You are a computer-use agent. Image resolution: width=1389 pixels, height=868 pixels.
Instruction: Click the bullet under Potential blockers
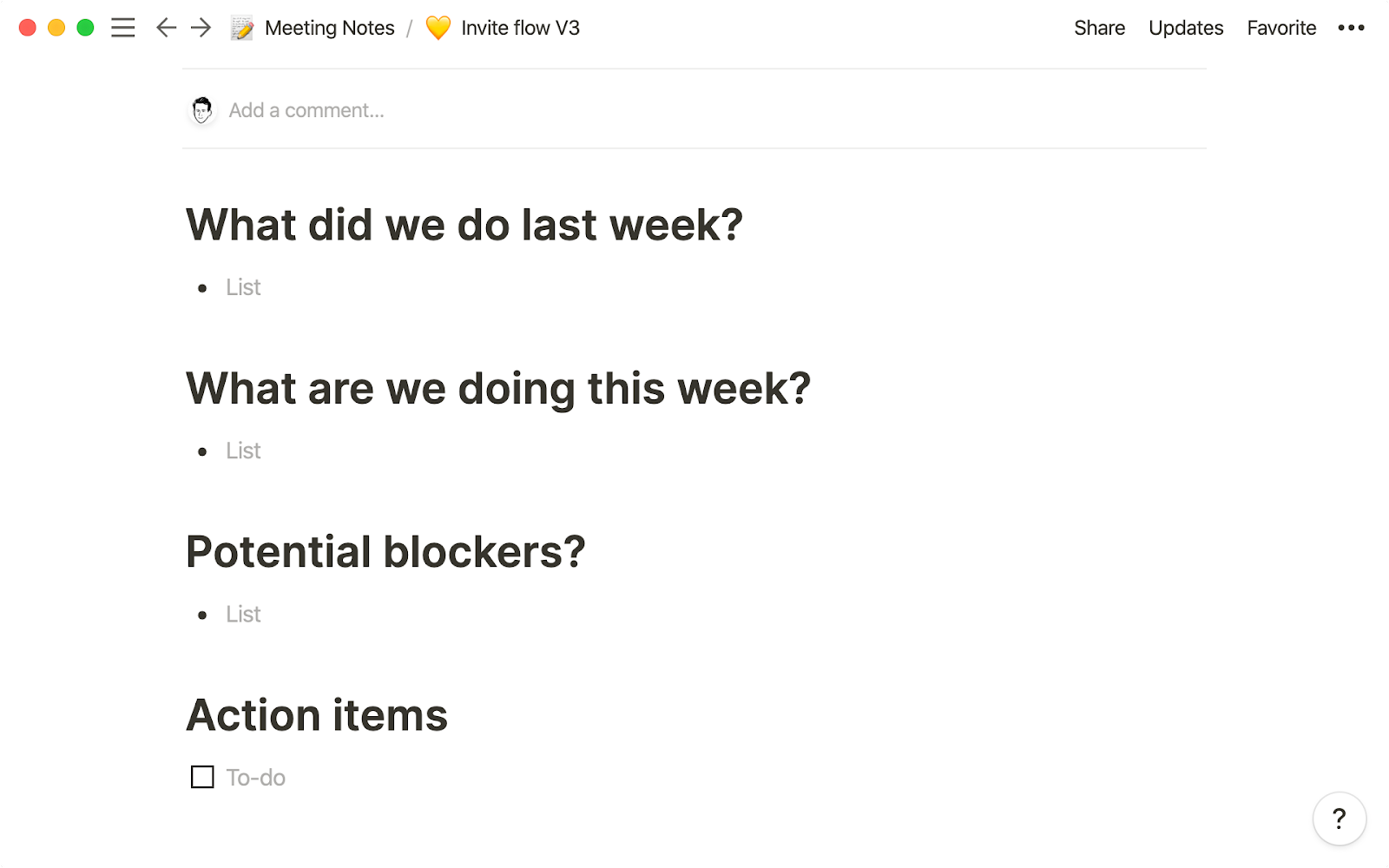(x=201, y=614)
